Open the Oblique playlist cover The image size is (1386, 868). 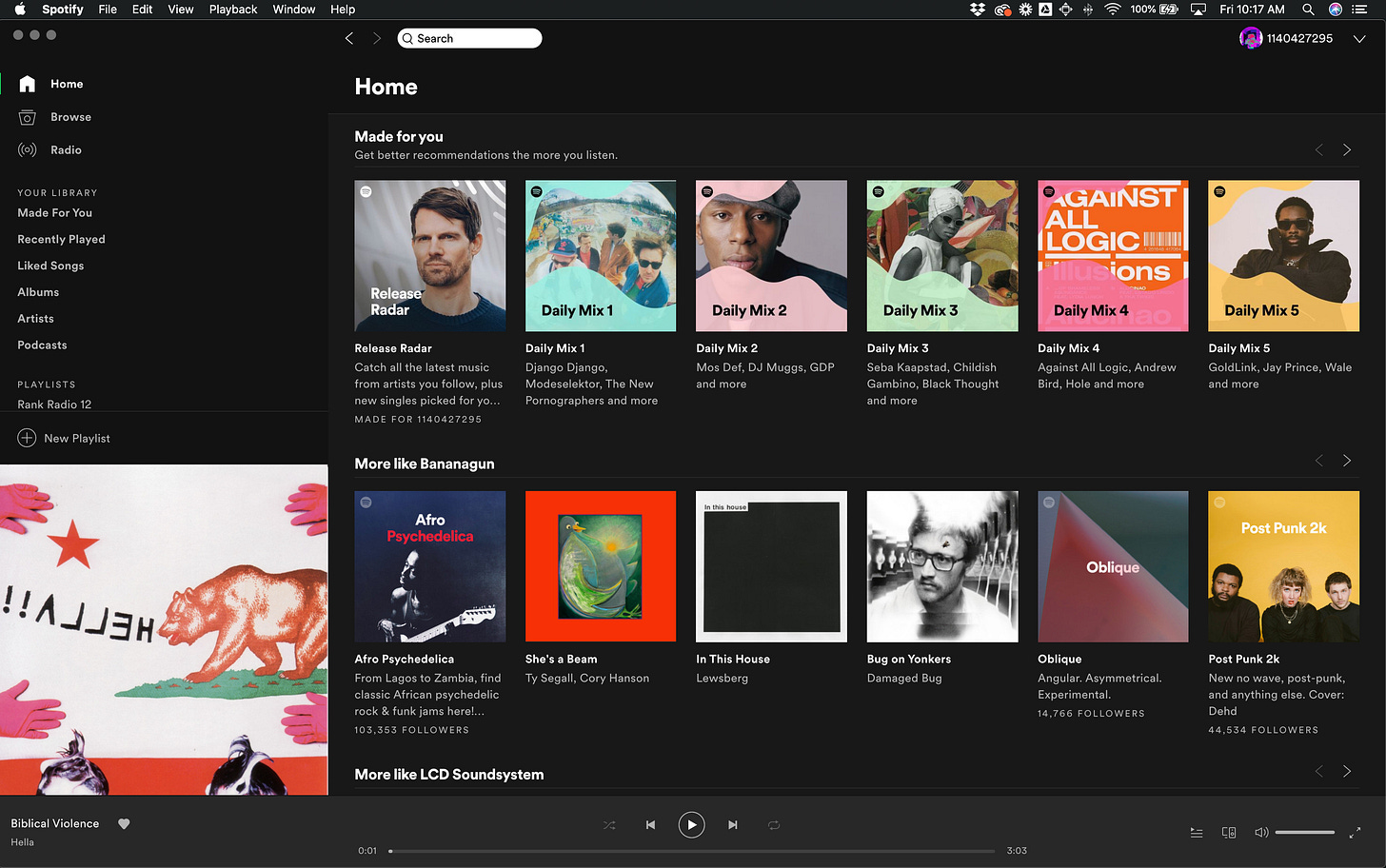(x=1113, y=566)
